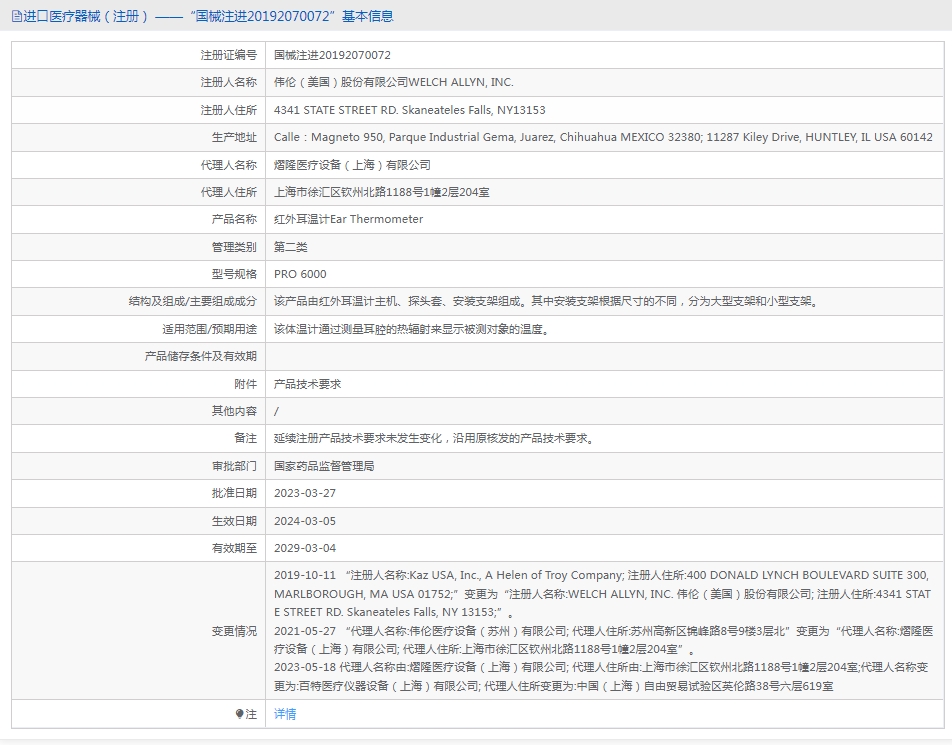Click the 生产地址 label
The image size is (952, 745).
click(234, 137)
